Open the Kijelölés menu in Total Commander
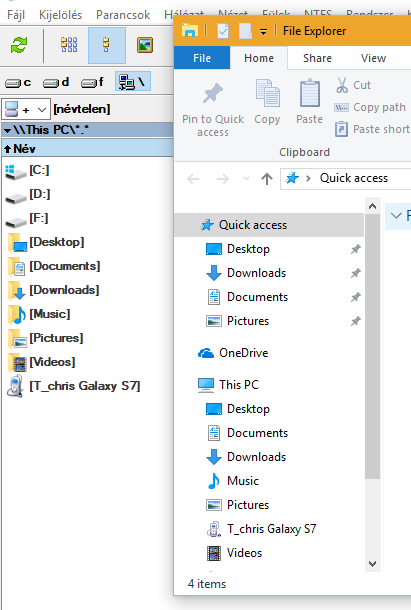The height and width of the screenshot is (610, 411). 60,15
